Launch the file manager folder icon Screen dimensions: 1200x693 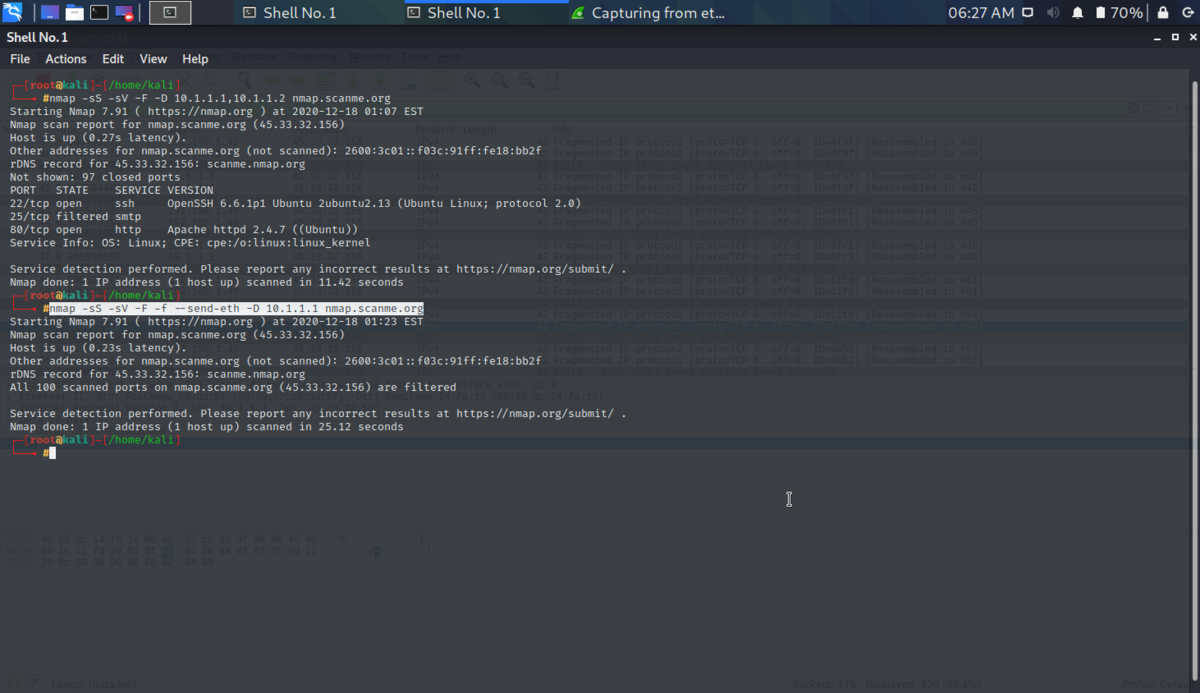click(74, 13)
